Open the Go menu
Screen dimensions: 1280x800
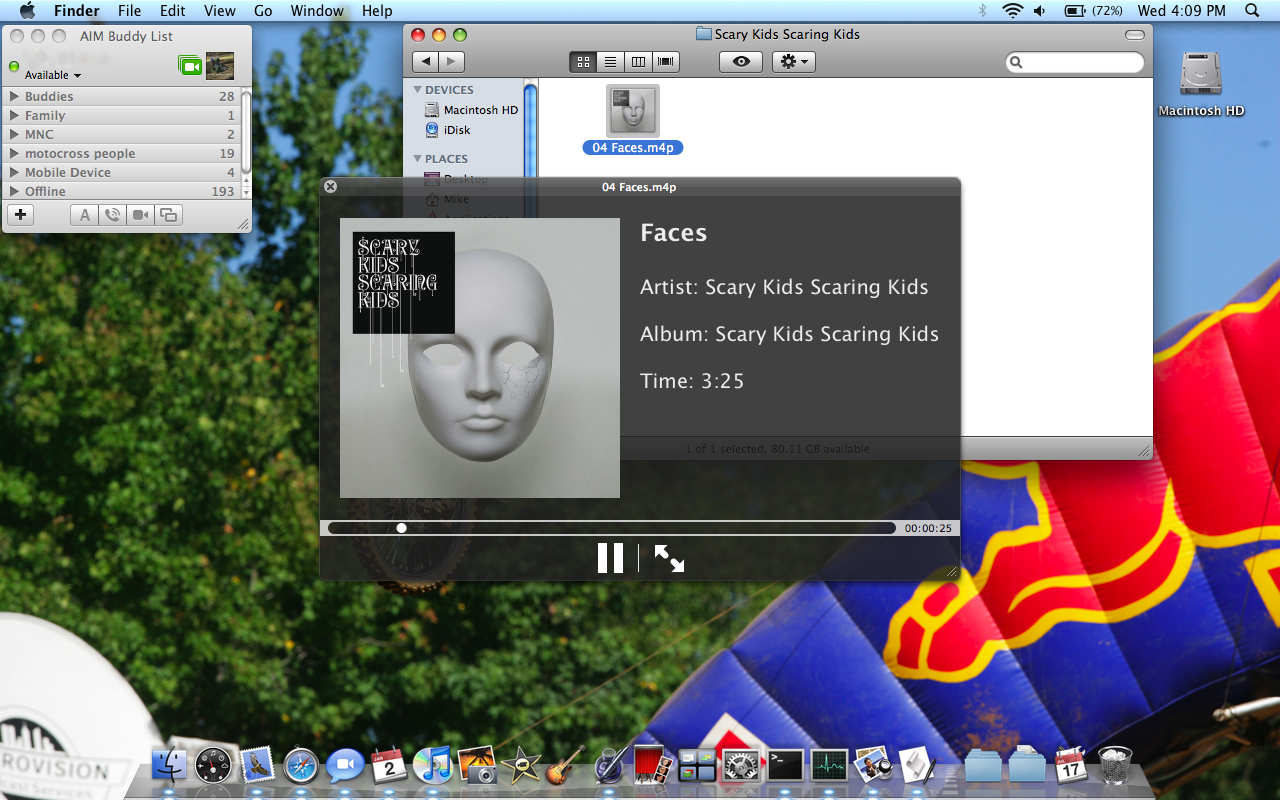coord(263,11)
